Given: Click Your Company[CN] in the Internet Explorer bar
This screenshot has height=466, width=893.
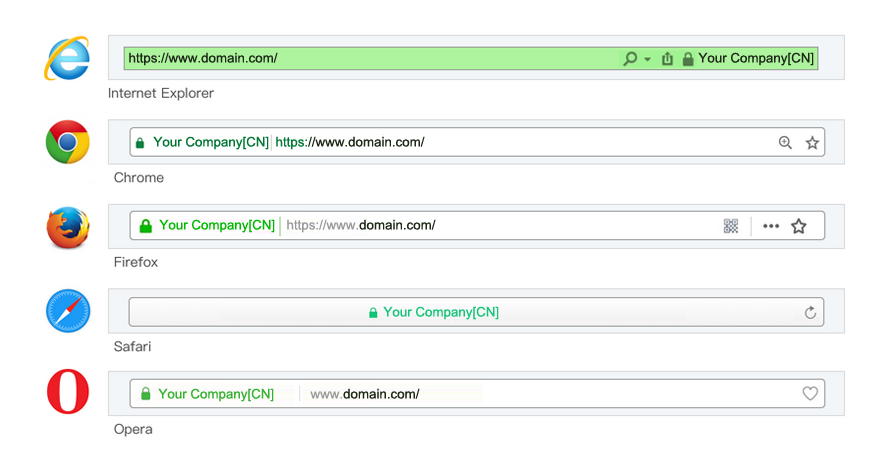Looking at the screenshot, I should coord(756,58).
